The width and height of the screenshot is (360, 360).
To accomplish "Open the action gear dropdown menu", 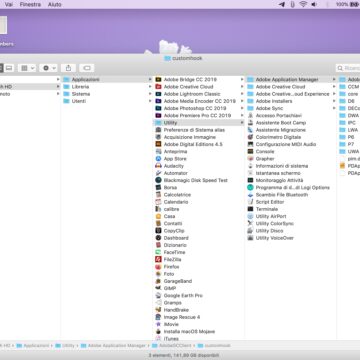I will (x=49, y=68).
